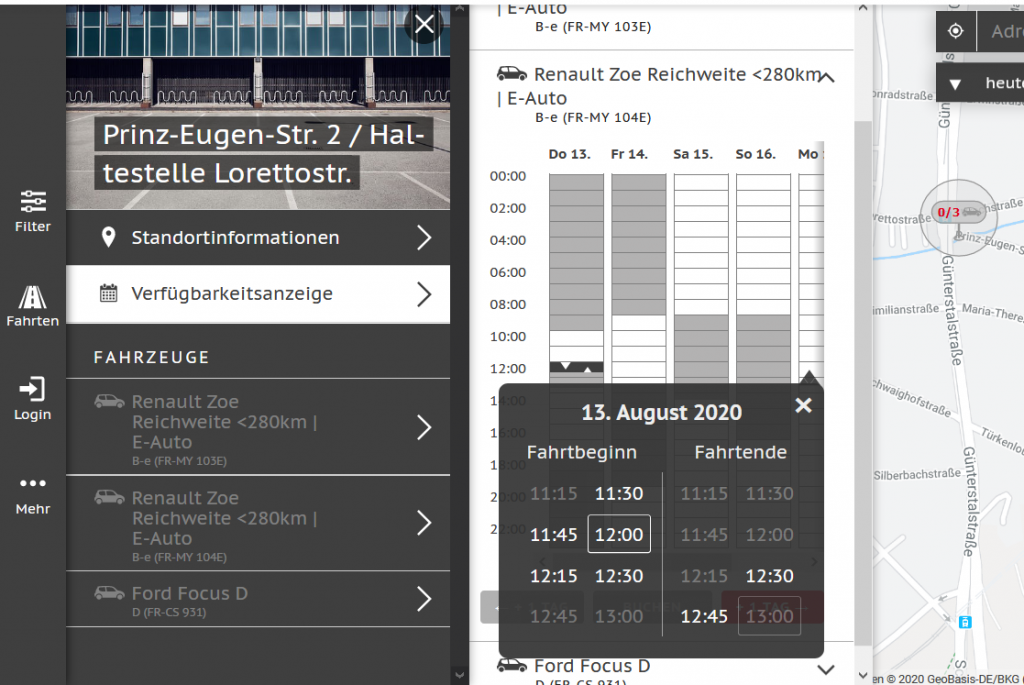Expand Renault Zoe FR-MY 104E vehicle row

point(424,523)
